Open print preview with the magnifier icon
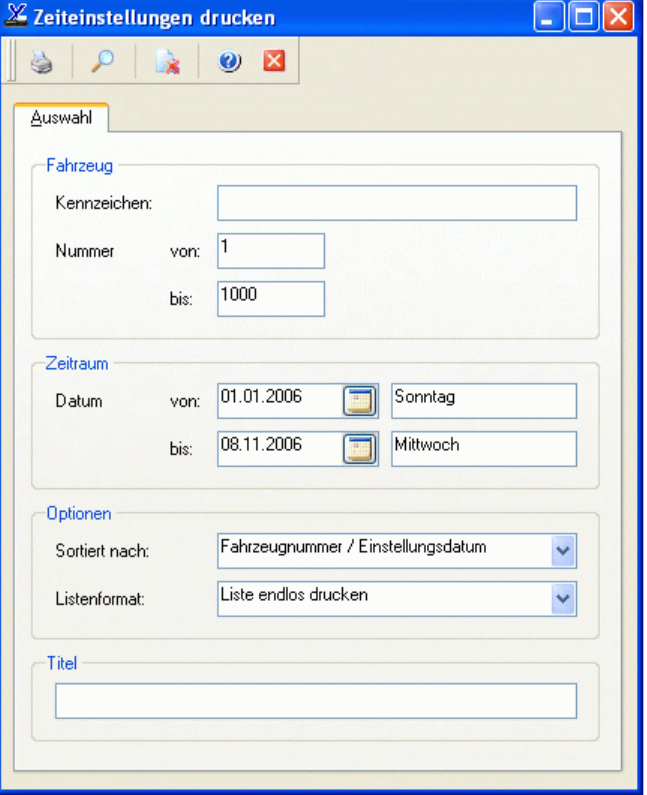This screenshot has height=795, width=647. click(102, 63)
